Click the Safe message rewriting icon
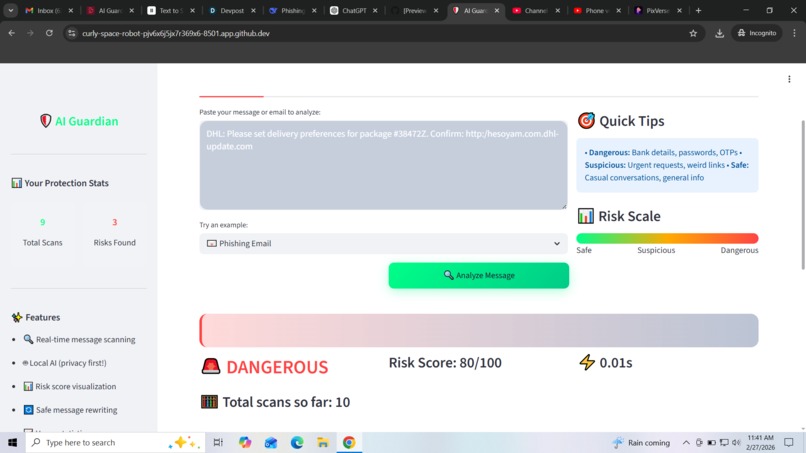 pyautogui.click(x=28, y=410)
